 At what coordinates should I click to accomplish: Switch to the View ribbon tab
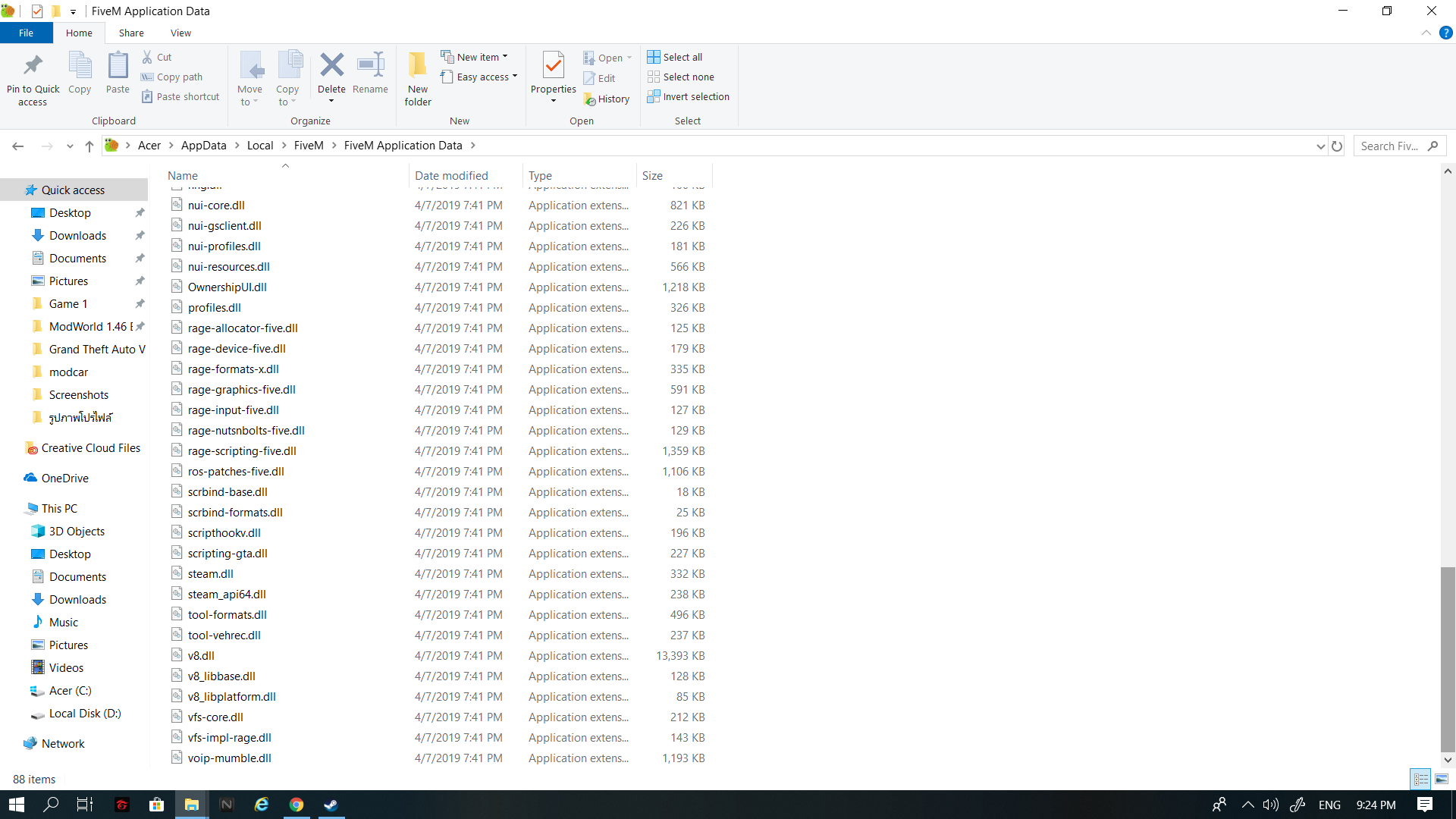click(180, 33)
